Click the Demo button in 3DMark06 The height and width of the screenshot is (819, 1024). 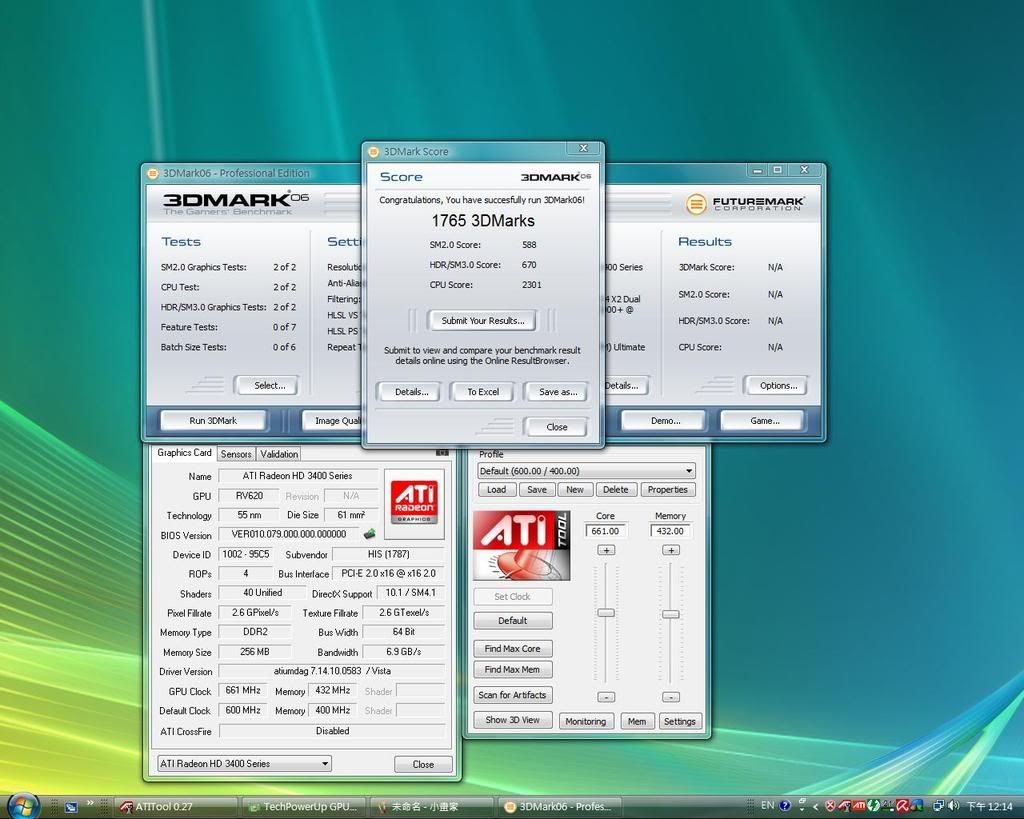pyautogui.click(x=665, y=421)
